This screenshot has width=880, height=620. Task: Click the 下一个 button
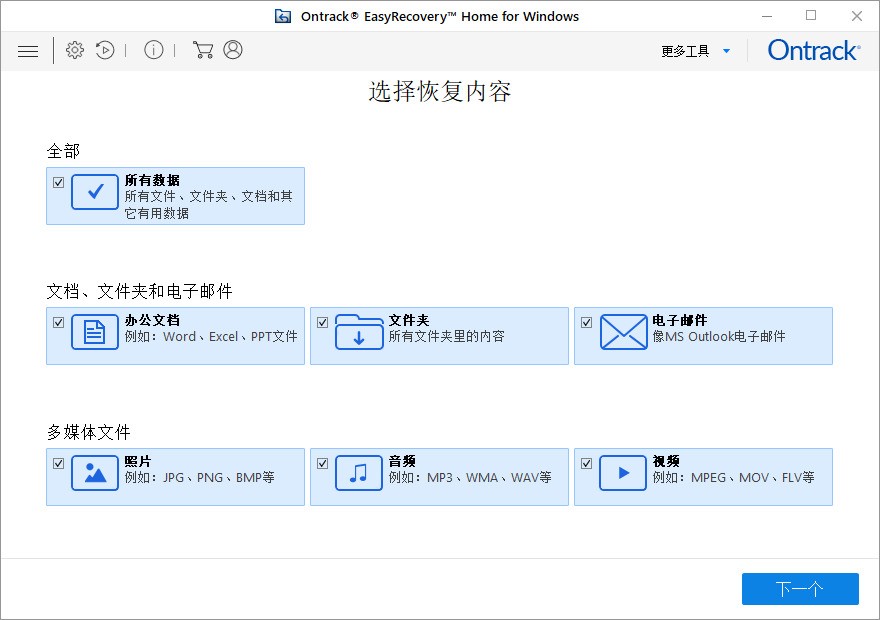coord(800,589)
